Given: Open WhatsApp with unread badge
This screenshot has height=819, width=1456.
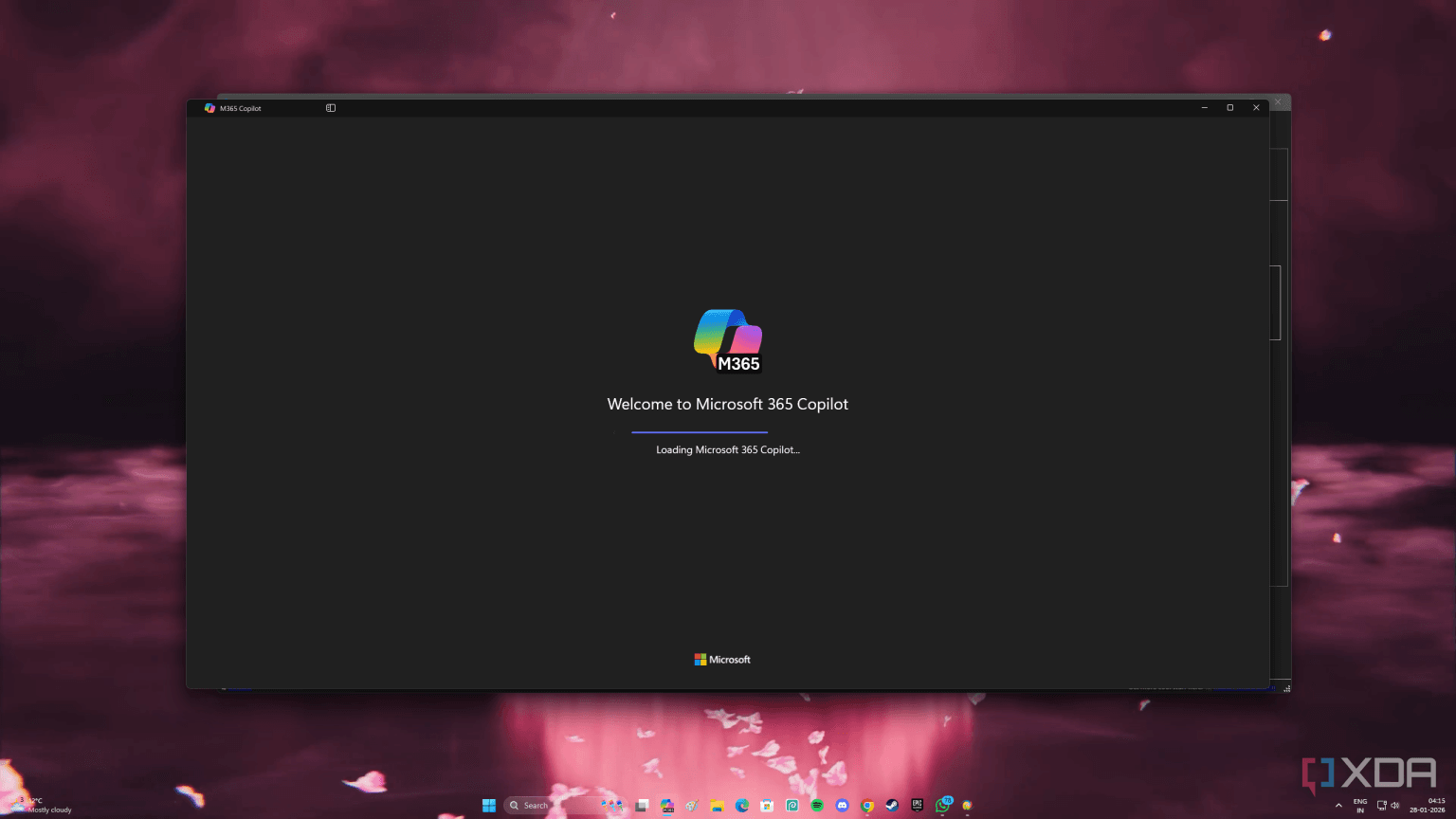Looking at the screenshot, I should click(x=942, y=806).
